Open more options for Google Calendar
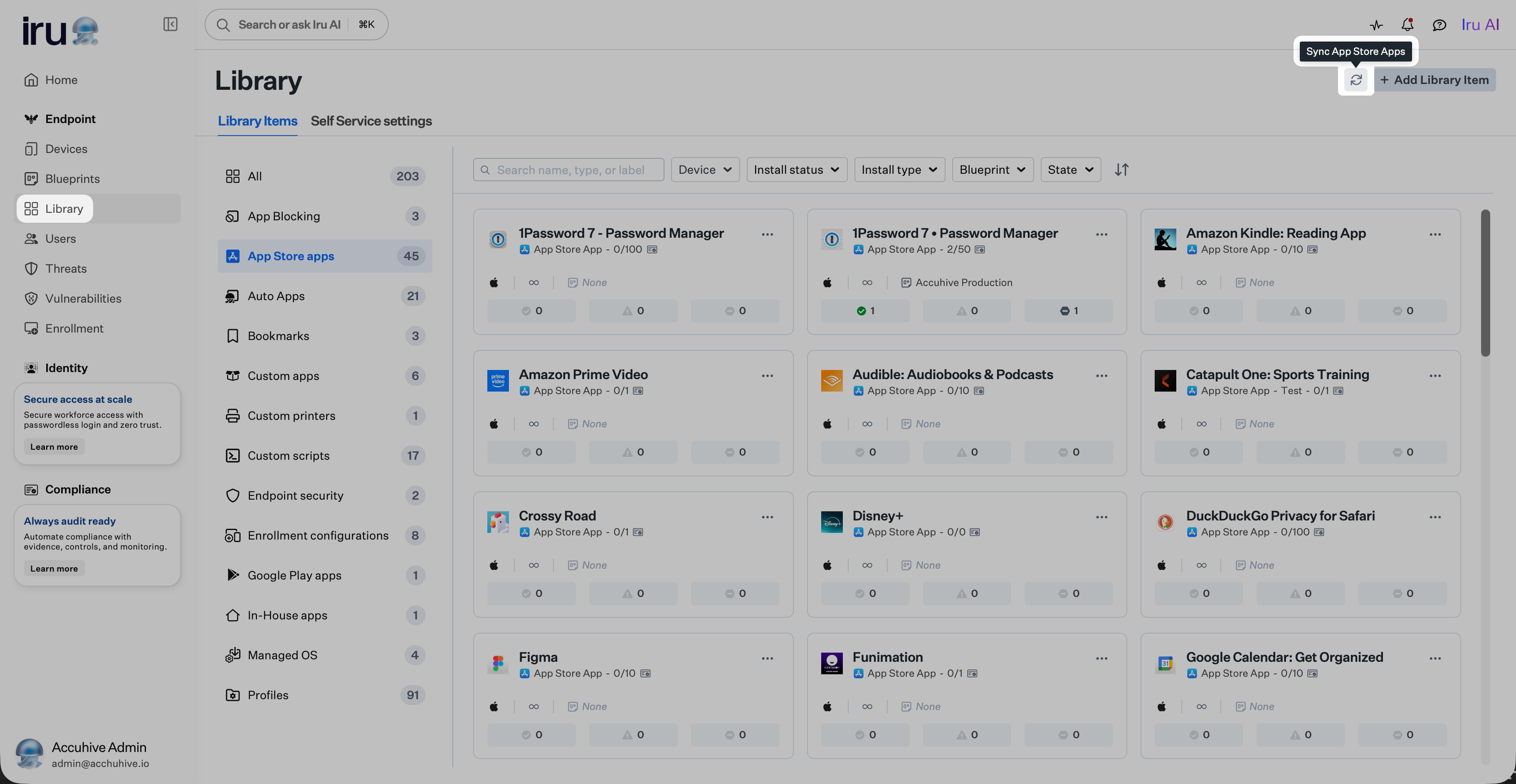This screenshot has height=784, width=1516. [1435, 658]
